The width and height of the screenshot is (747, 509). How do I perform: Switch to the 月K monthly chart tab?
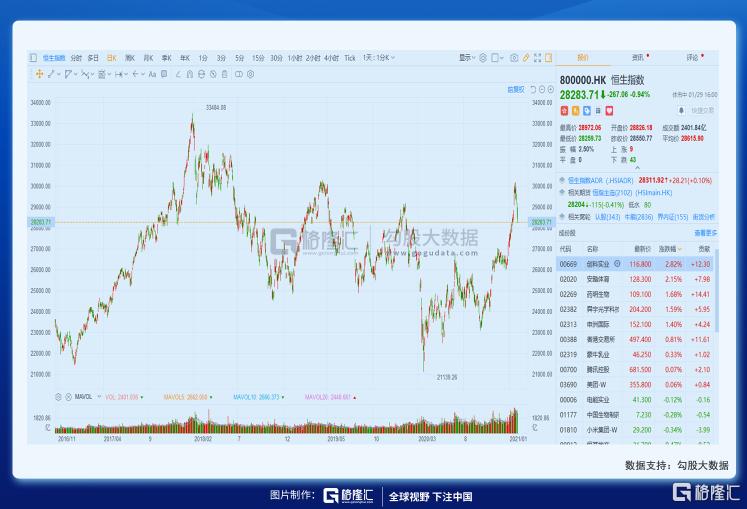[148, 58]
